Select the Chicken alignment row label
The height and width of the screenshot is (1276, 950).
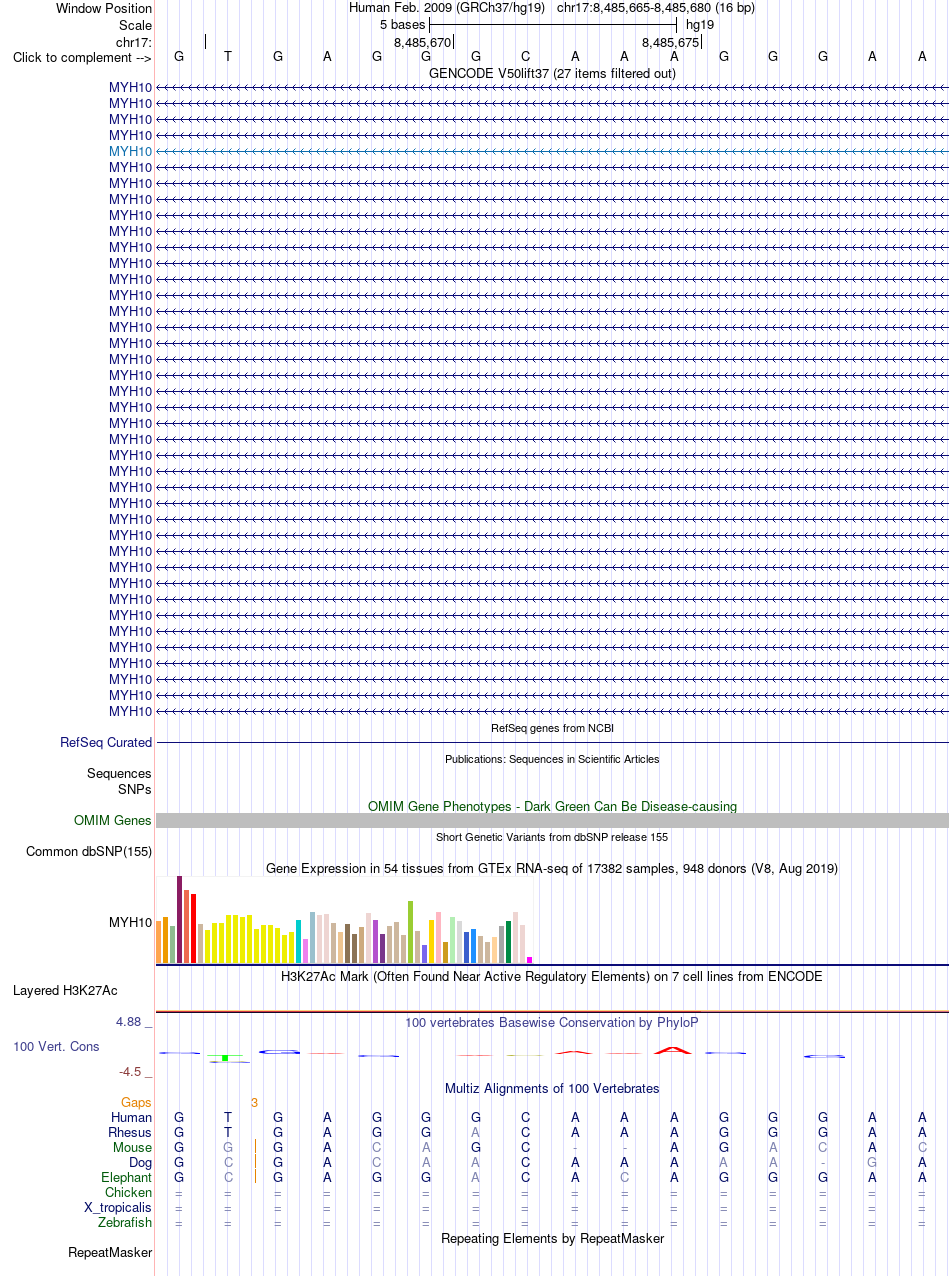128,1193
